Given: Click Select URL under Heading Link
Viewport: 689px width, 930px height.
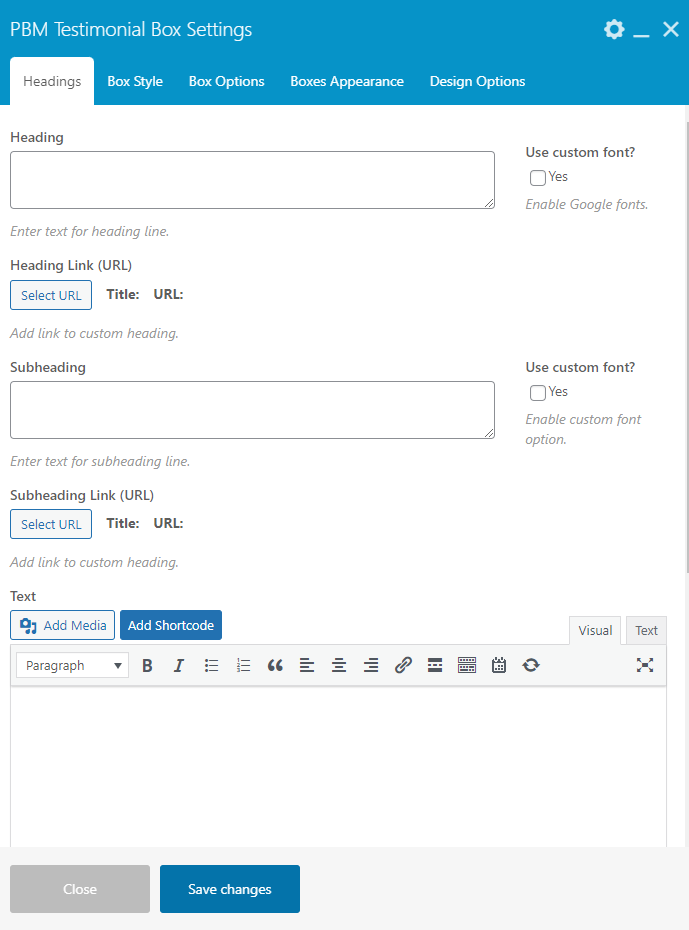Looking at the screenshot, I should [x=51, y=295].
